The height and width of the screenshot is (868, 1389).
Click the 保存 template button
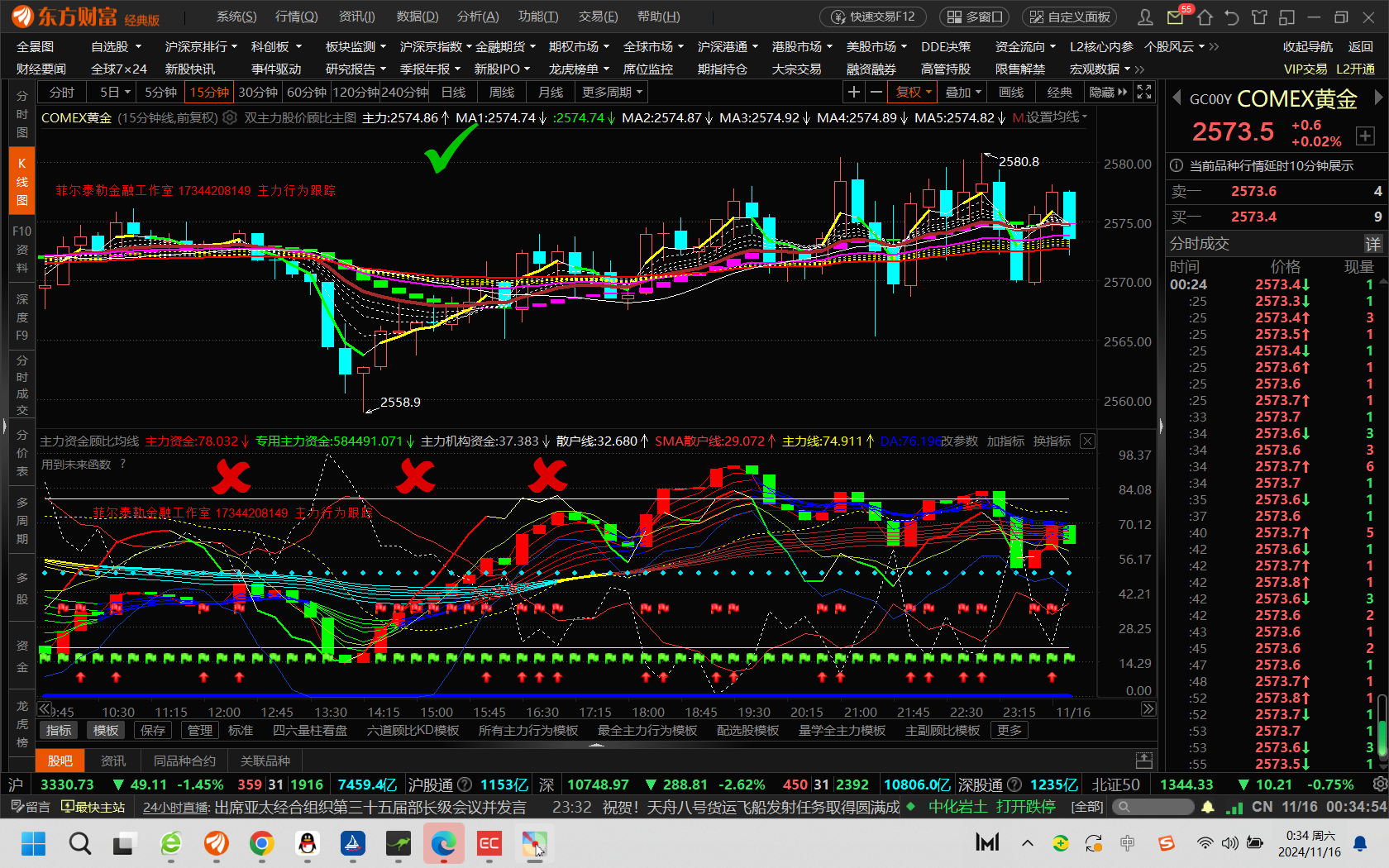(x=153, y=731)
